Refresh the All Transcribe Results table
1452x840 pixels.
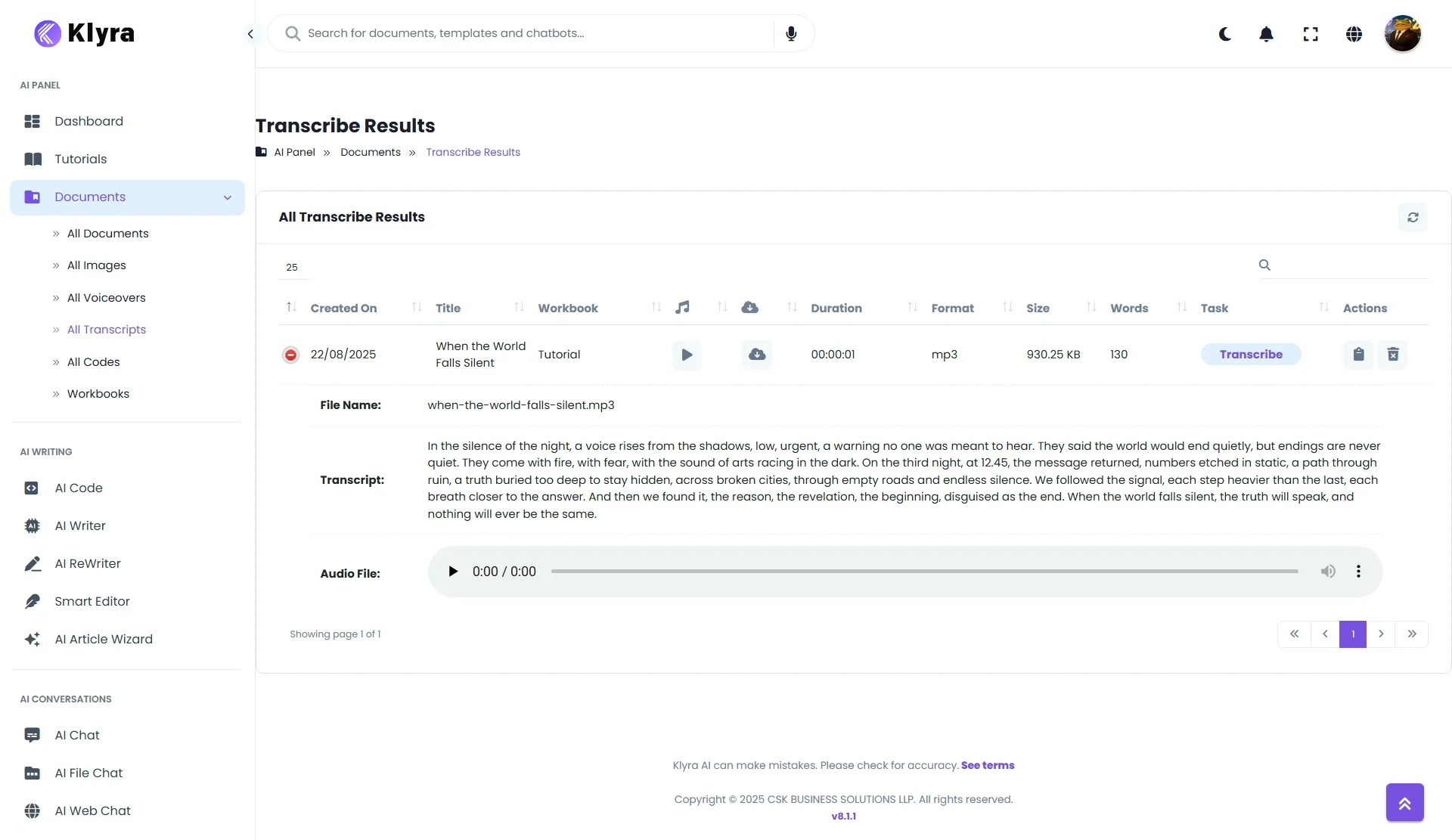click(x=1413, y=217)
